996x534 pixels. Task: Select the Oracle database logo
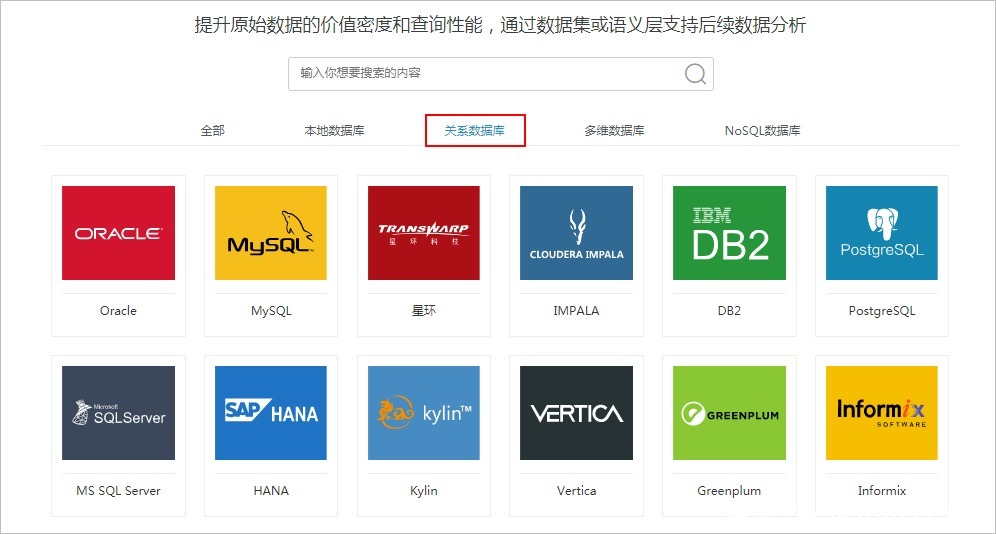[x=118, y=233]
